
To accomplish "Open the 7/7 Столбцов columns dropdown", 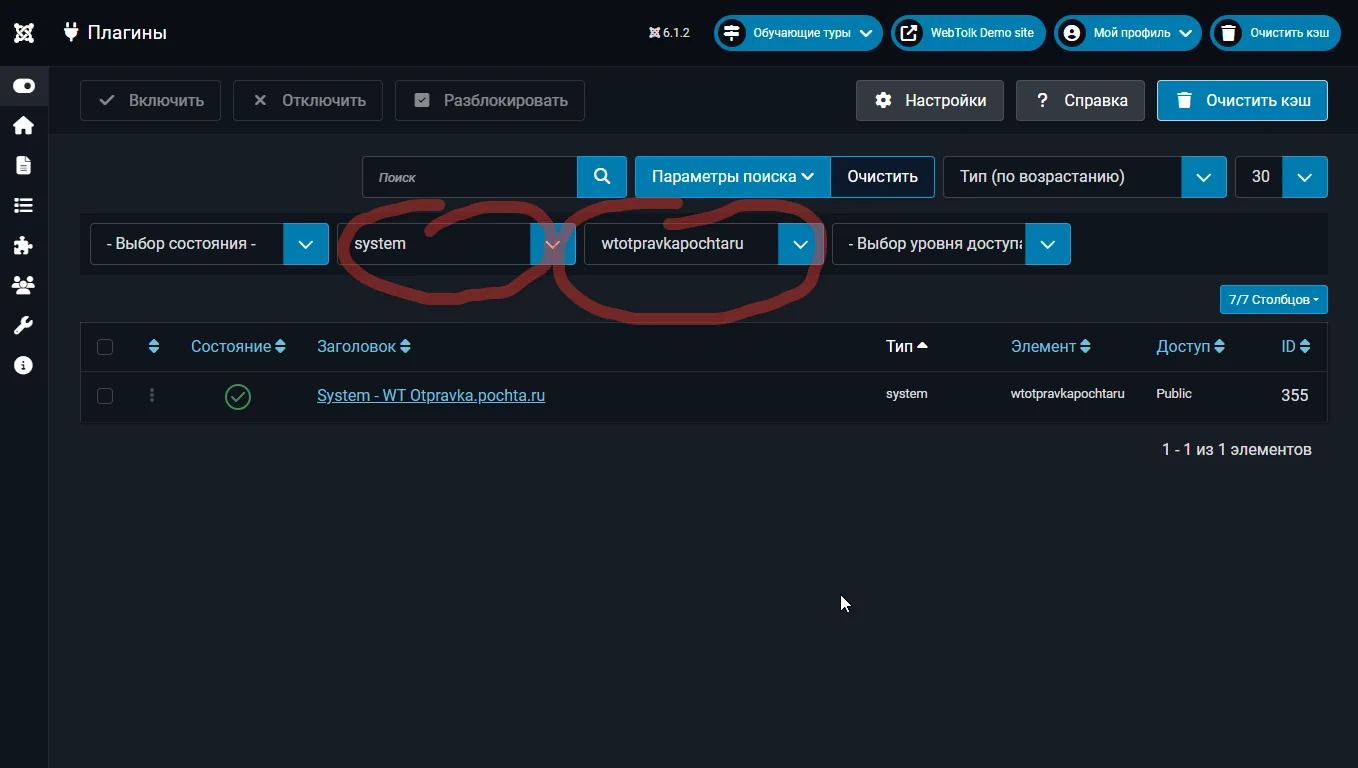I will [x=1273, y=299].
